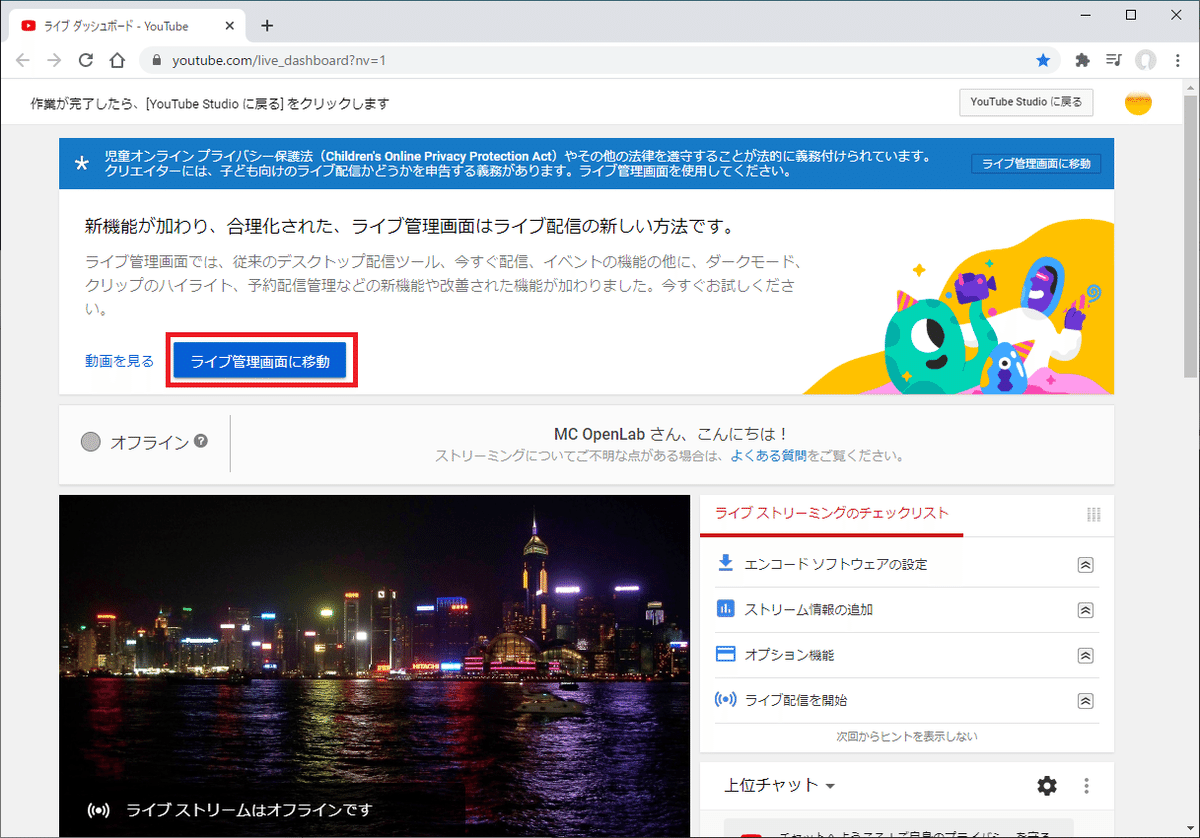Screen dimensions: 1200x838
Task: Open the extensions puzzle-piece icon
Action: (x=1082, y=60)
